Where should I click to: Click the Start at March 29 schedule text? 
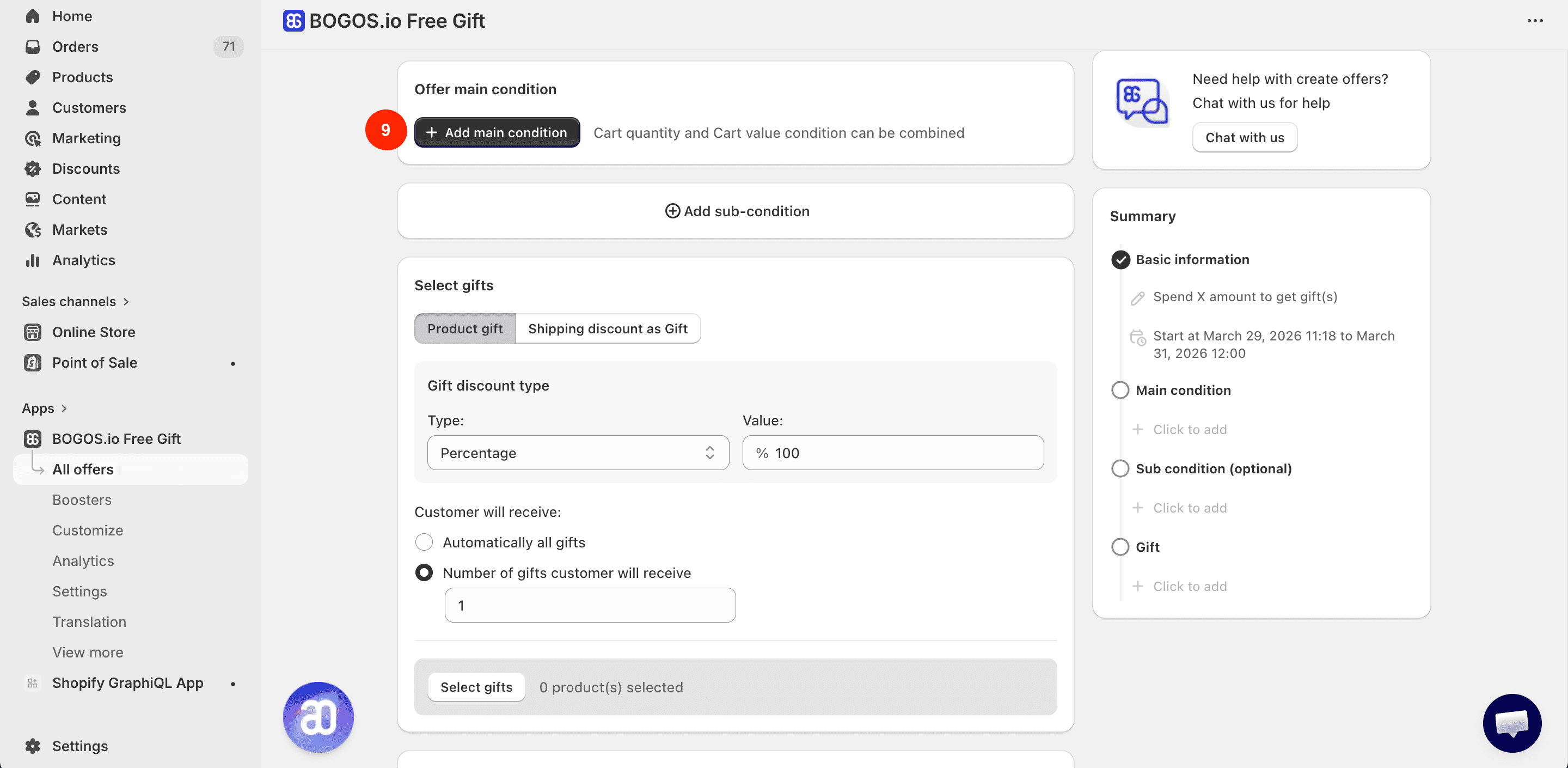click(x=1273, y=344)
